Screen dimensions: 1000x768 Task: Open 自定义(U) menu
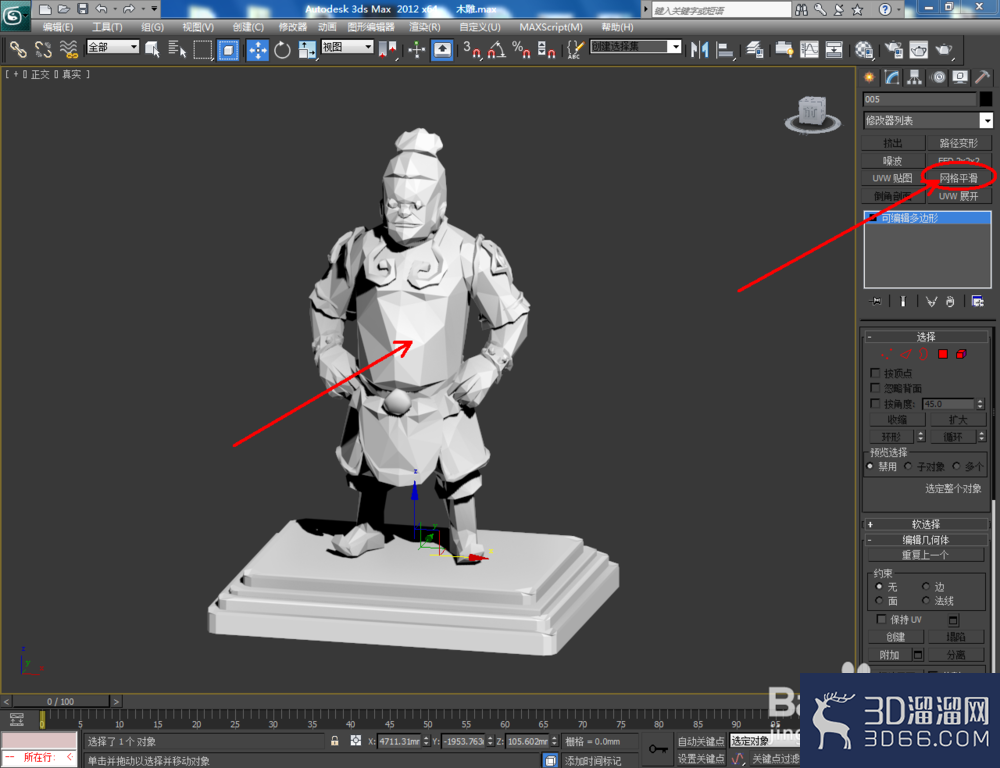(480, 27)
